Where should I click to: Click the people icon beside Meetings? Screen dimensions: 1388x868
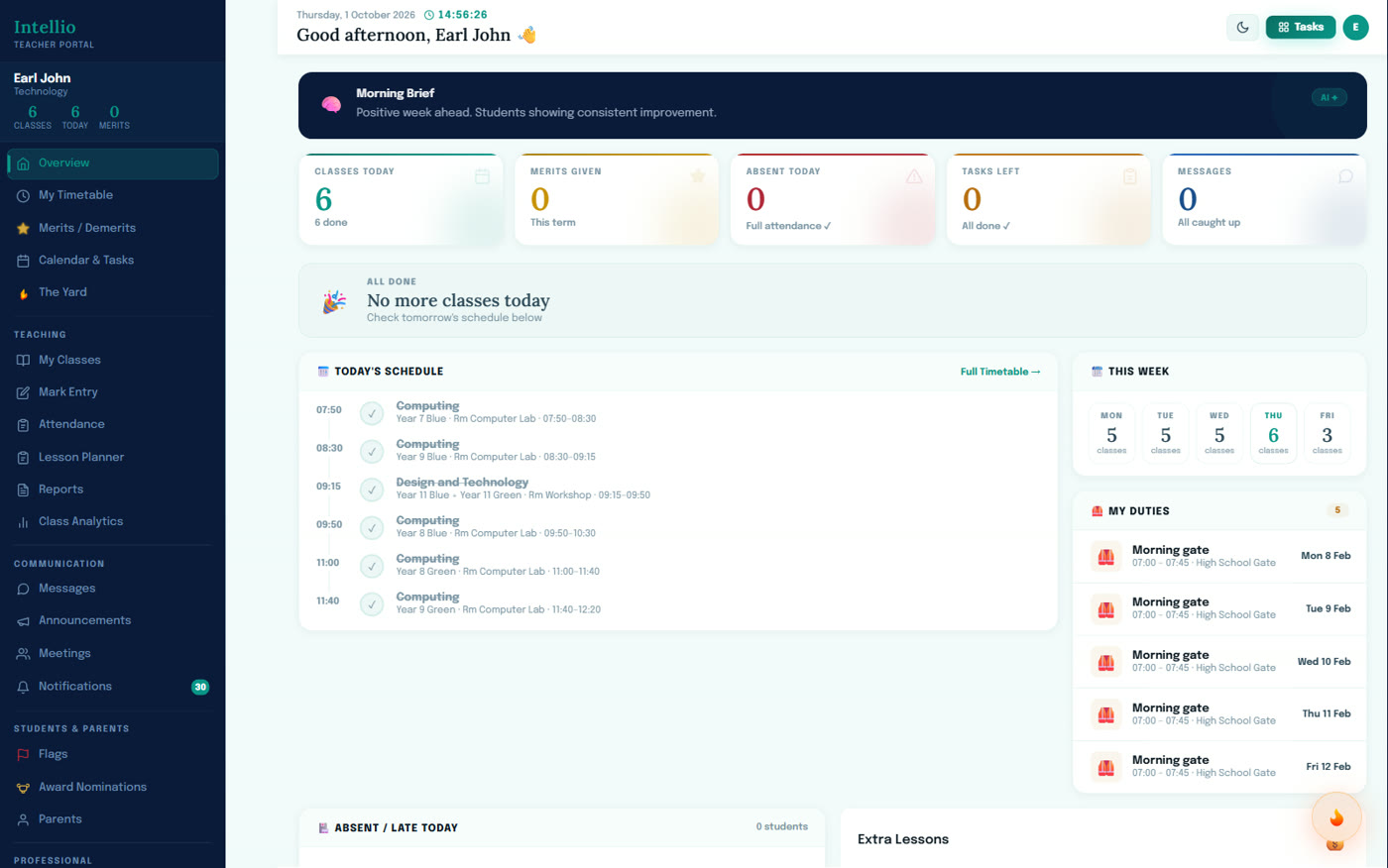tap(23, 654)
